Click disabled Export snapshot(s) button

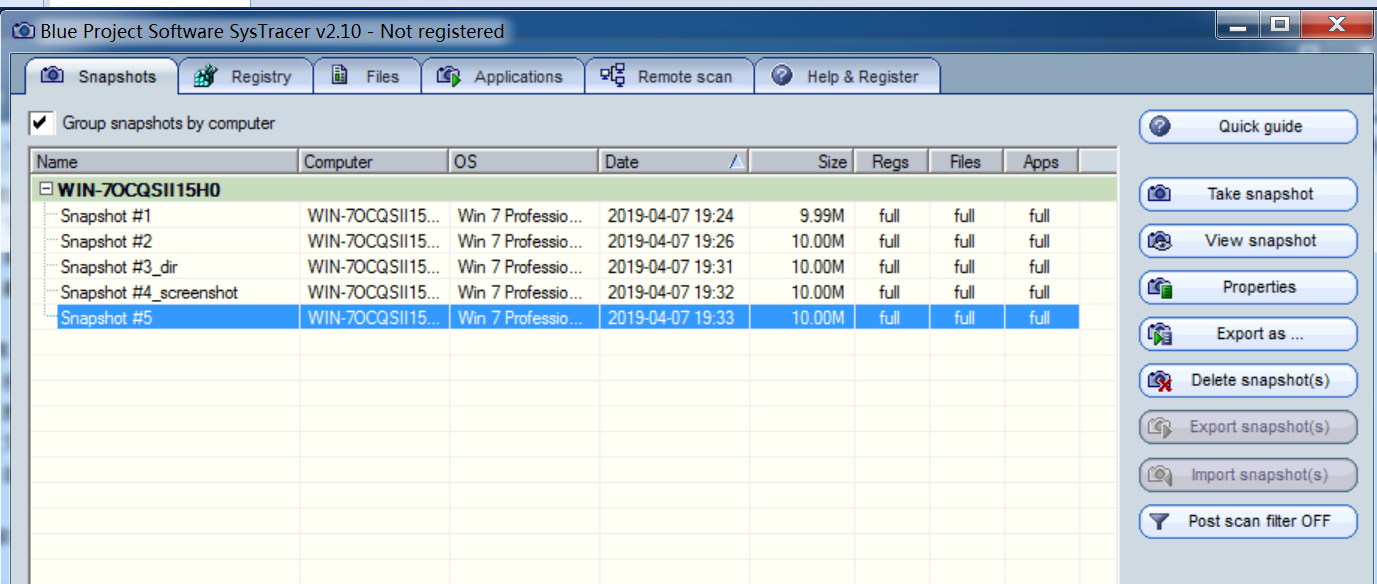[1248, 427]
